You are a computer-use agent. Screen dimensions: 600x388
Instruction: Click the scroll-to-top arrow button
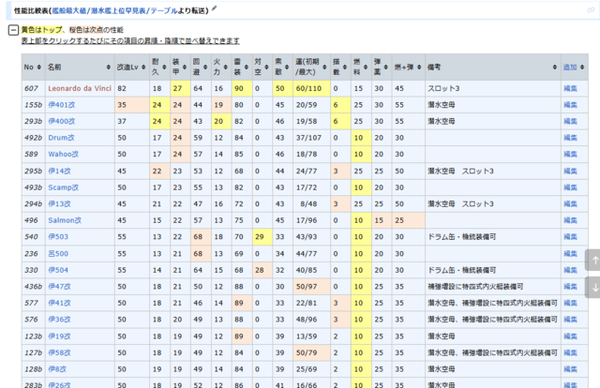594,260
